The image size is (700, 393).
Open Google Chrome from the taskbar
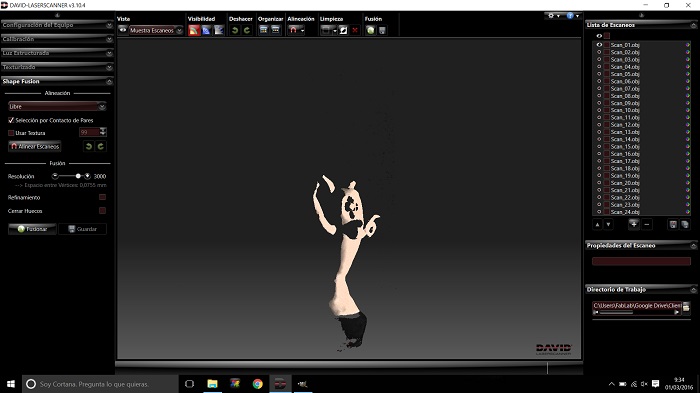pos(258,384)
